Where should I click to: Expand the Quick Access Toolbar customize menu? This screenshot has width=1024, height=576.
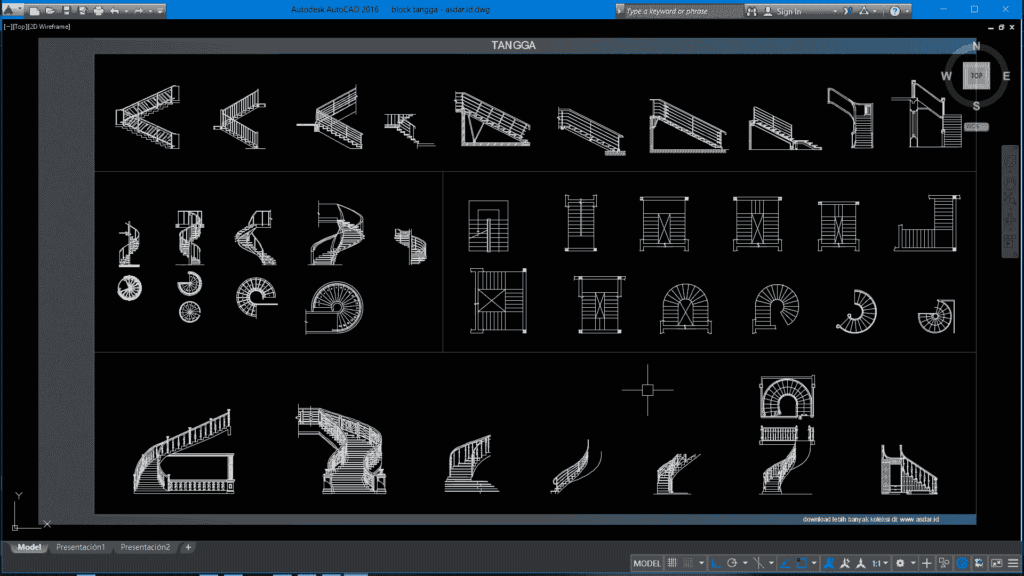[159, 11]
